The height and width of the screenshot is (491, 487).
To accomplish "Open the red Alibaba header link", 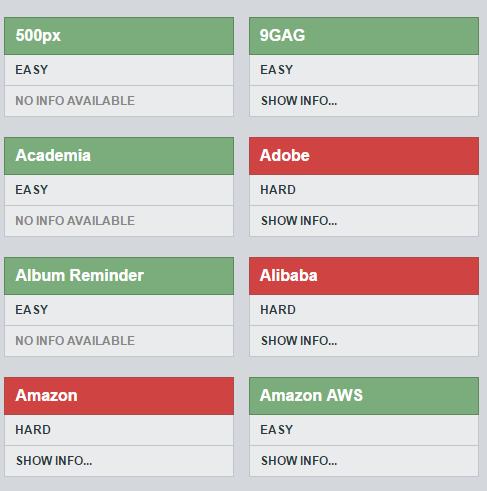I will click(289, 275).
